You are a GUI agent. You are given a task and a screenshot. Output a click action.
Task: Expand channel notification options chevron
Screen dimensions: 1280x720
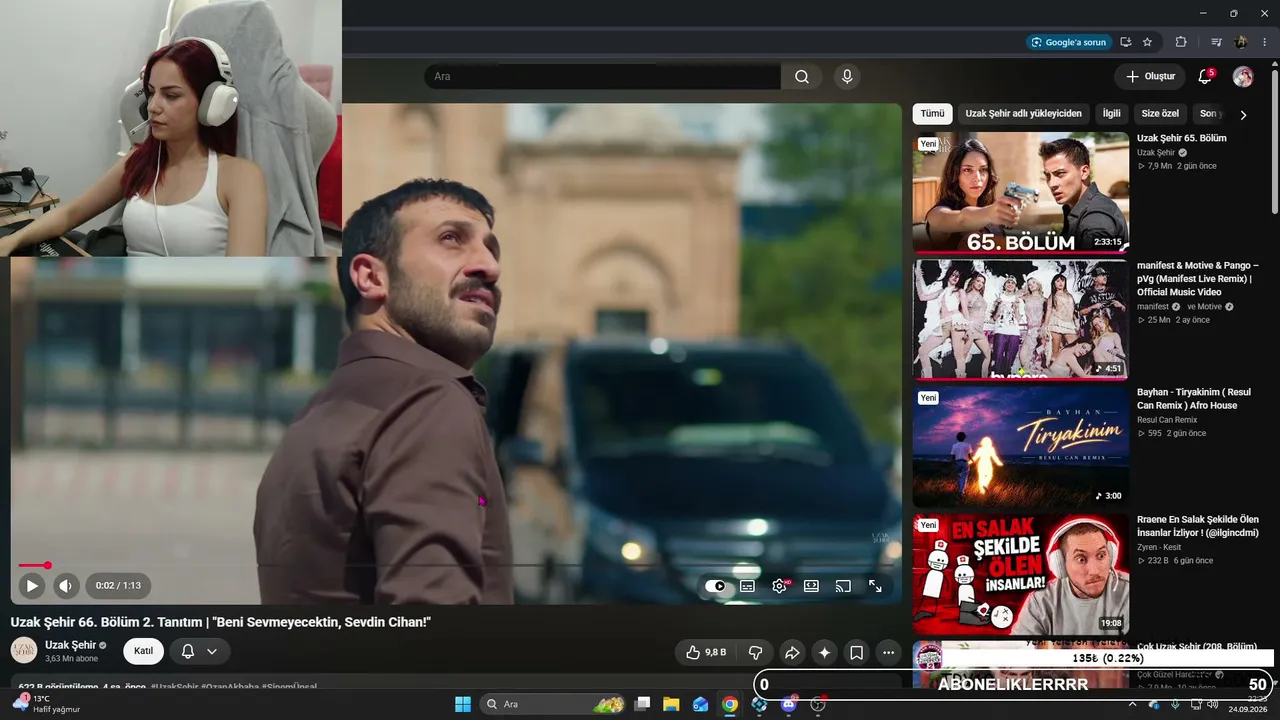pos(212,651)
